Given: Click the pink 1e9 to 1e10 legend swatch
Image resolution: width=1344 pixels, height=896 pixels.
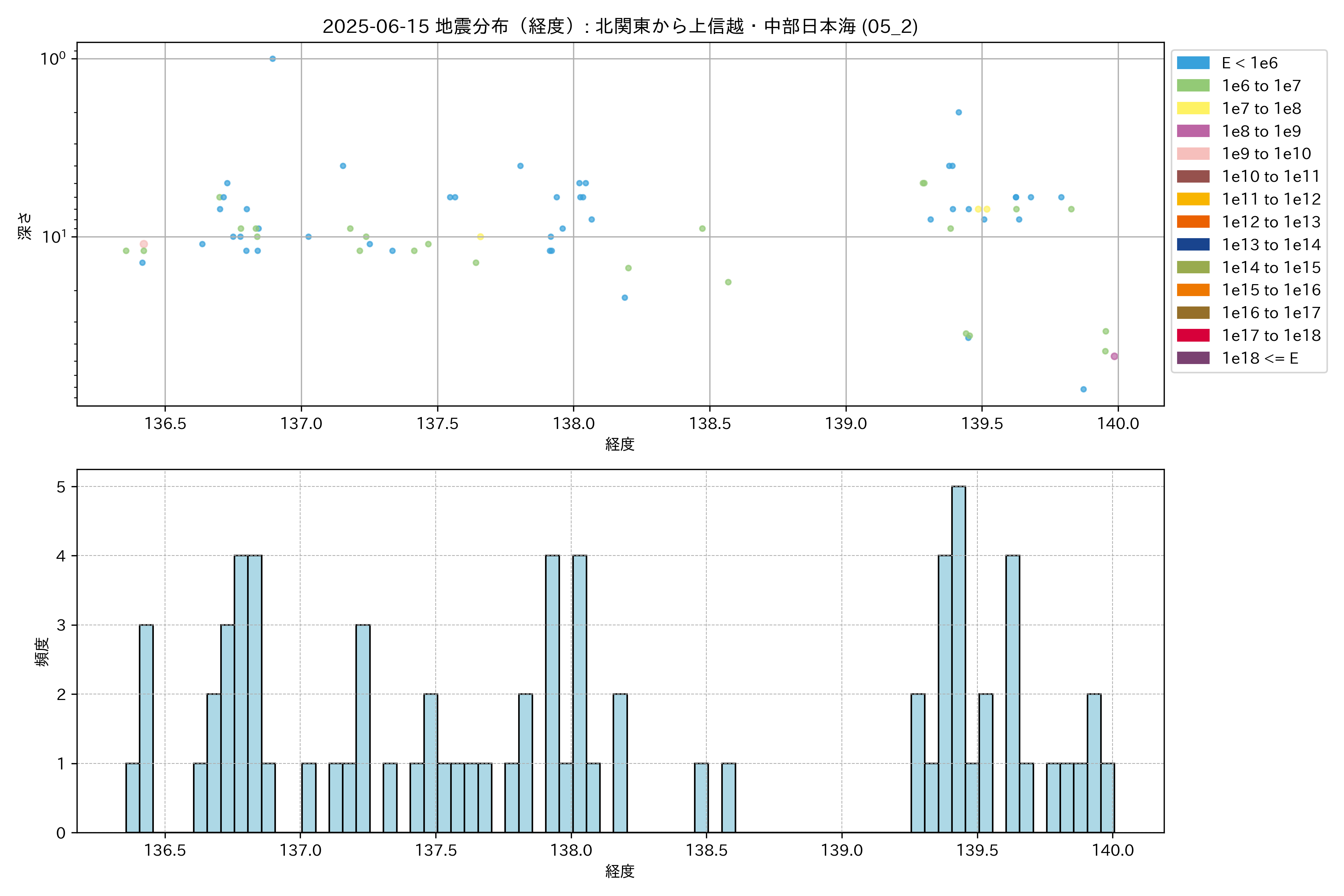Looking at the screenshot, I should coord(1192,154).
